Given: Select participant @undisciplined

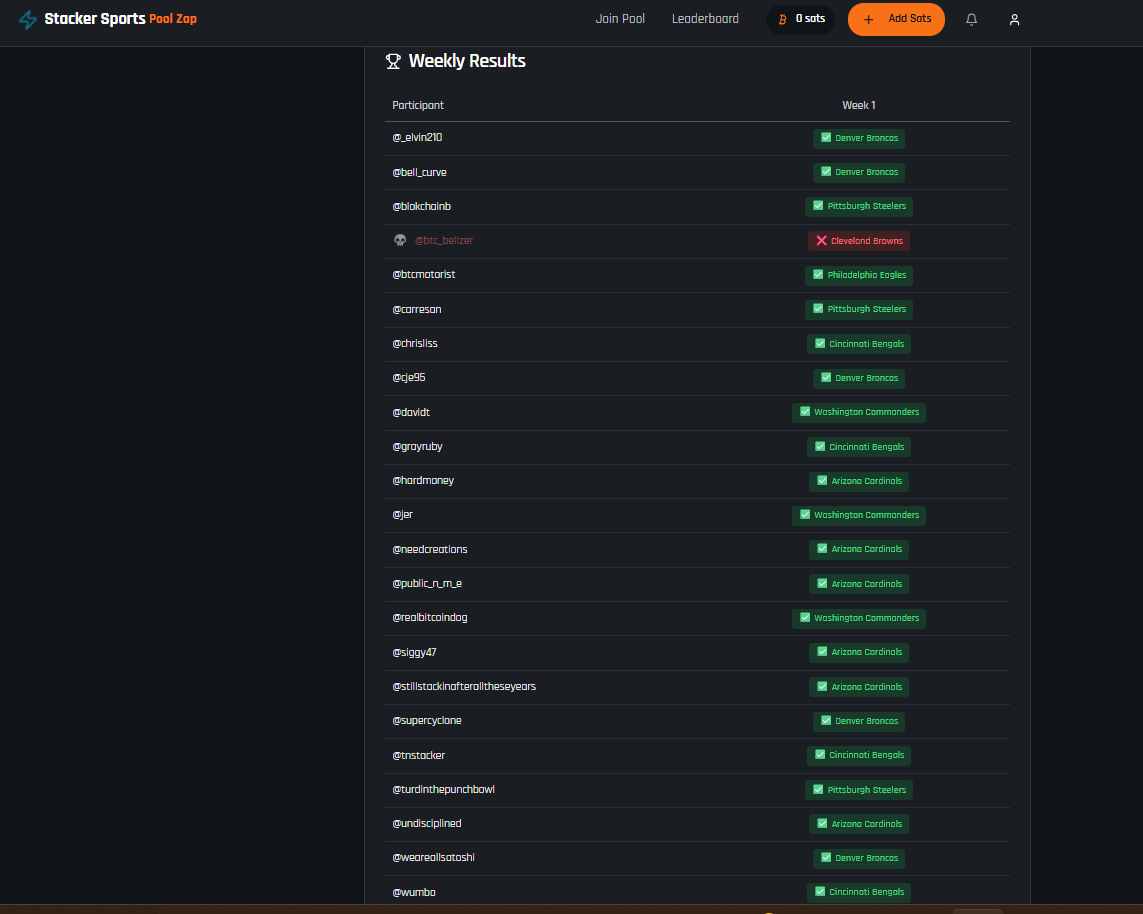Looking at the screenshot, I should pos(426,824).
